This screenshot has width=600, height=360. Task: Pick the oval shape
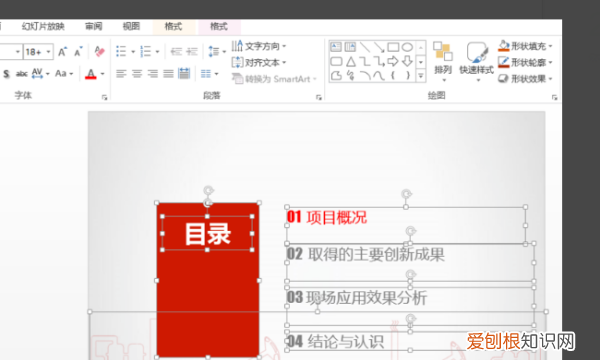click(407, 47)
